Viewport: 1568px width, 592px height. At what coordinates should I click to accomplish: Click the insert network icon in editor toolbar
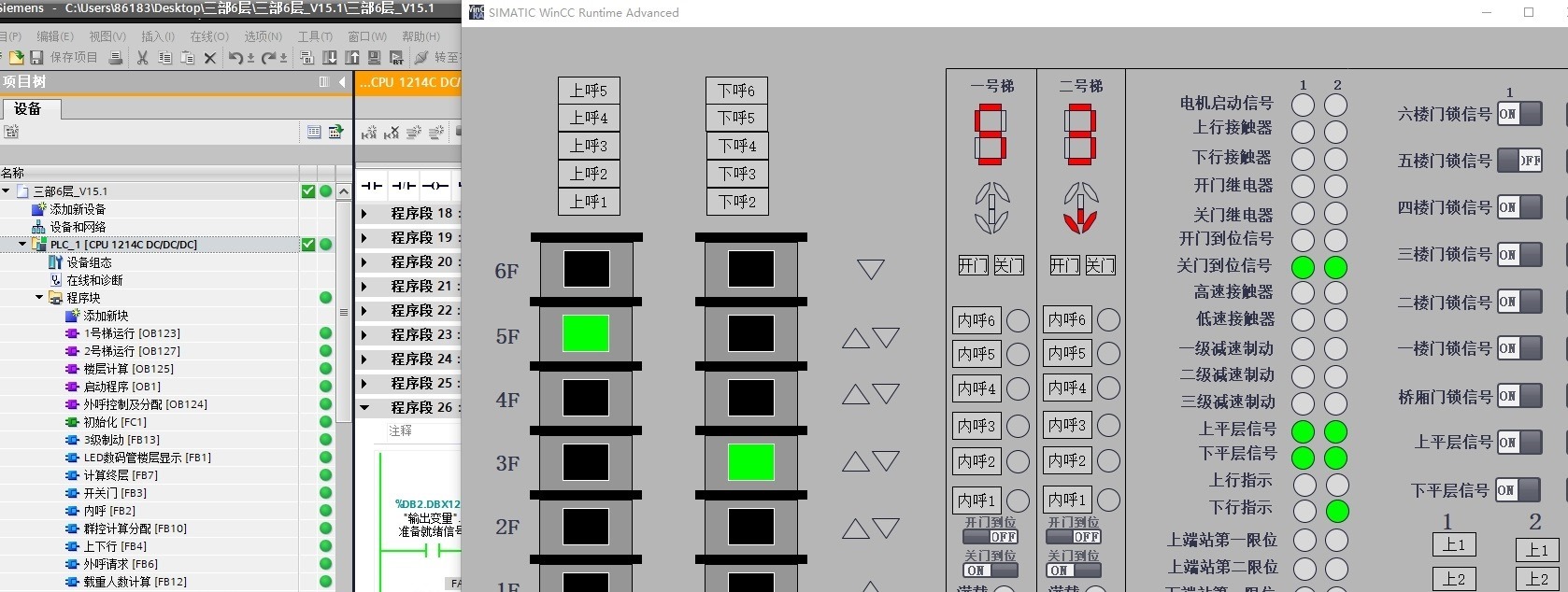click(x=369, y=133)
